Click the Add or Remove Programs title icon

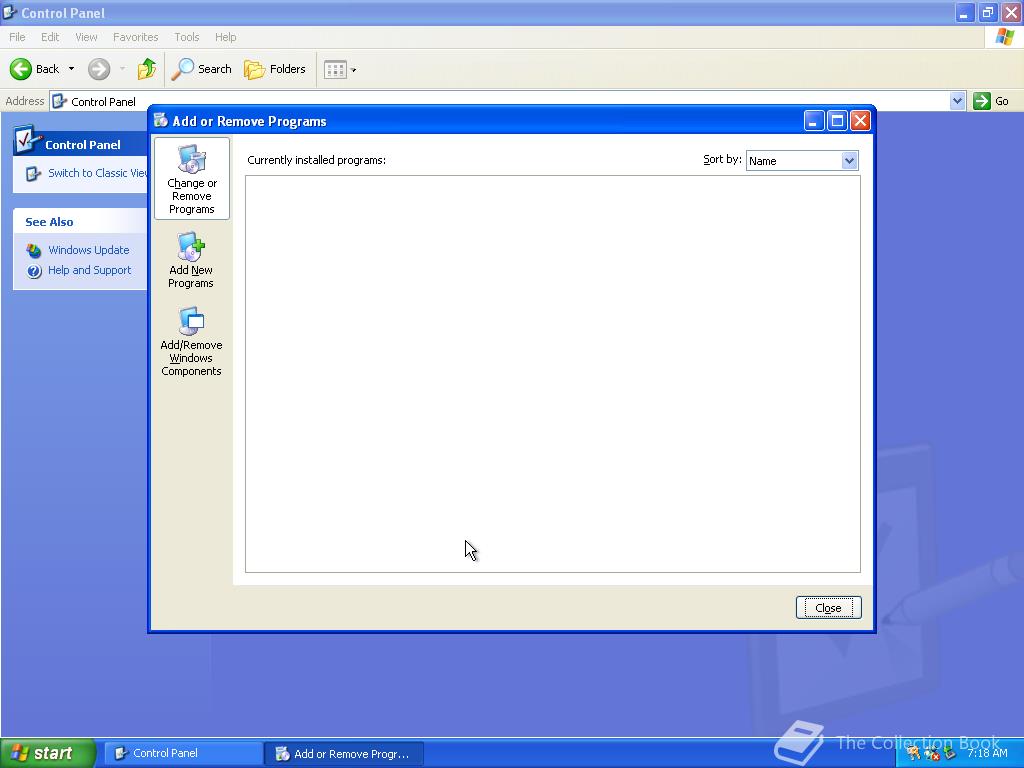point(161,120)
